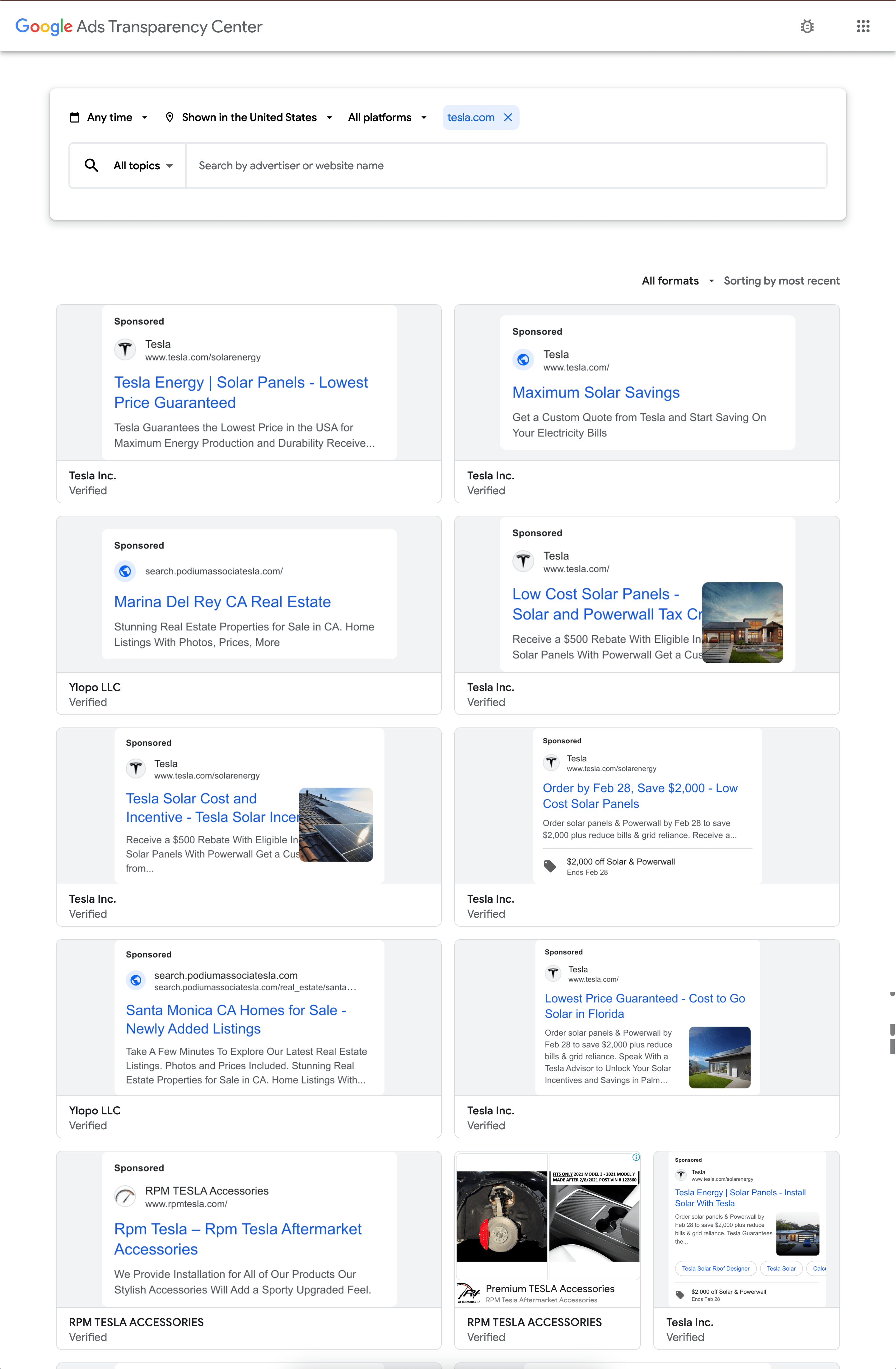
Task: Click Sorting by most recent text
Action: (x=781, y=281)
